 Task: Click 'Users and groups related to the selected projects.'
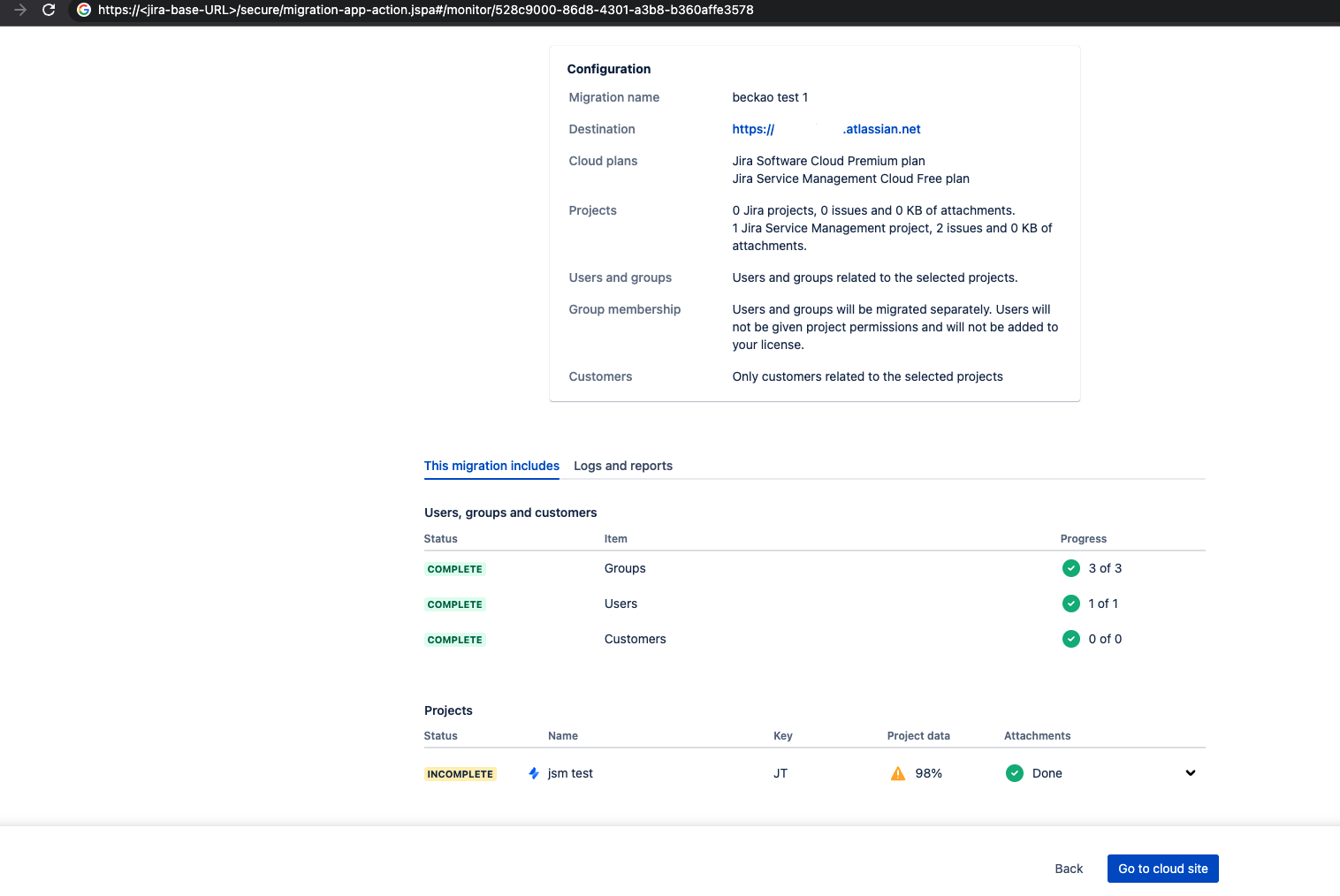point(875,277)
